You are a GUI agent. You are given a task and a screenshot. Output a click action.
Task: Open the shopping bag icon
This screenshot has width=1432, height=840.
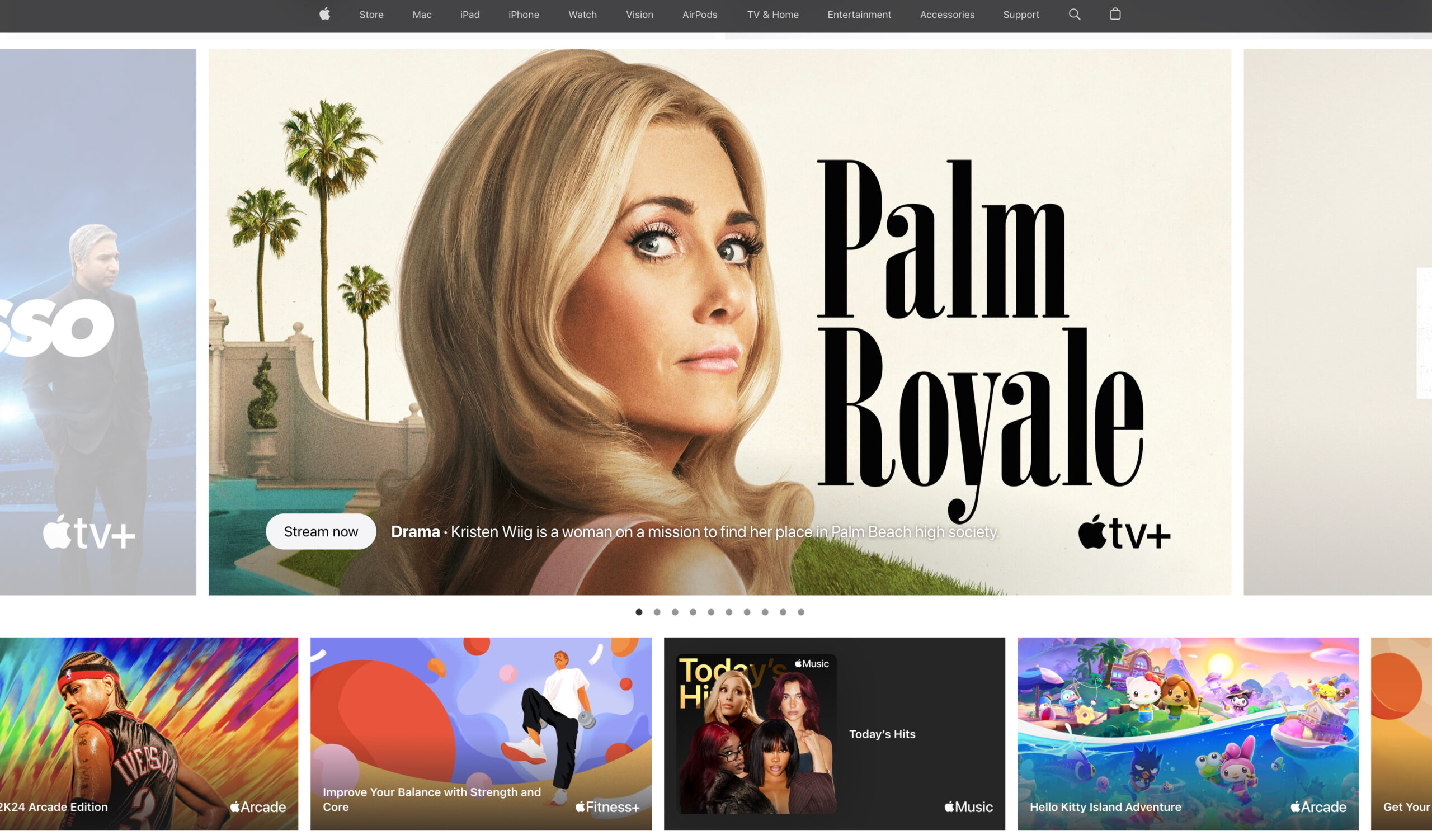(x=1115, y=14)
